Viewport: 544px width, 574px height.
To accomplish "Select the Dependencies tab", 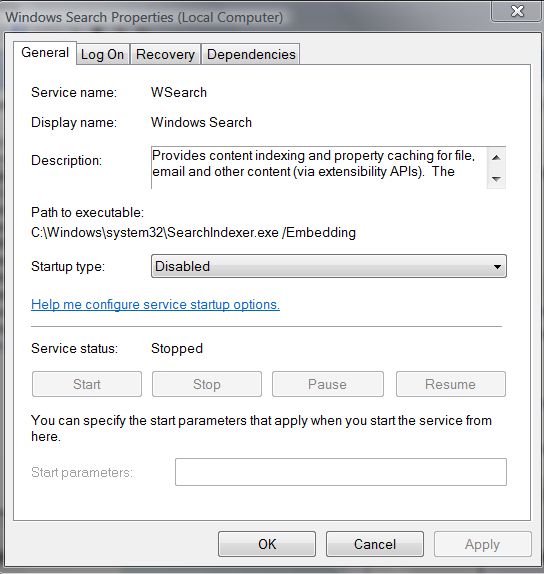I will pos(251,54).
